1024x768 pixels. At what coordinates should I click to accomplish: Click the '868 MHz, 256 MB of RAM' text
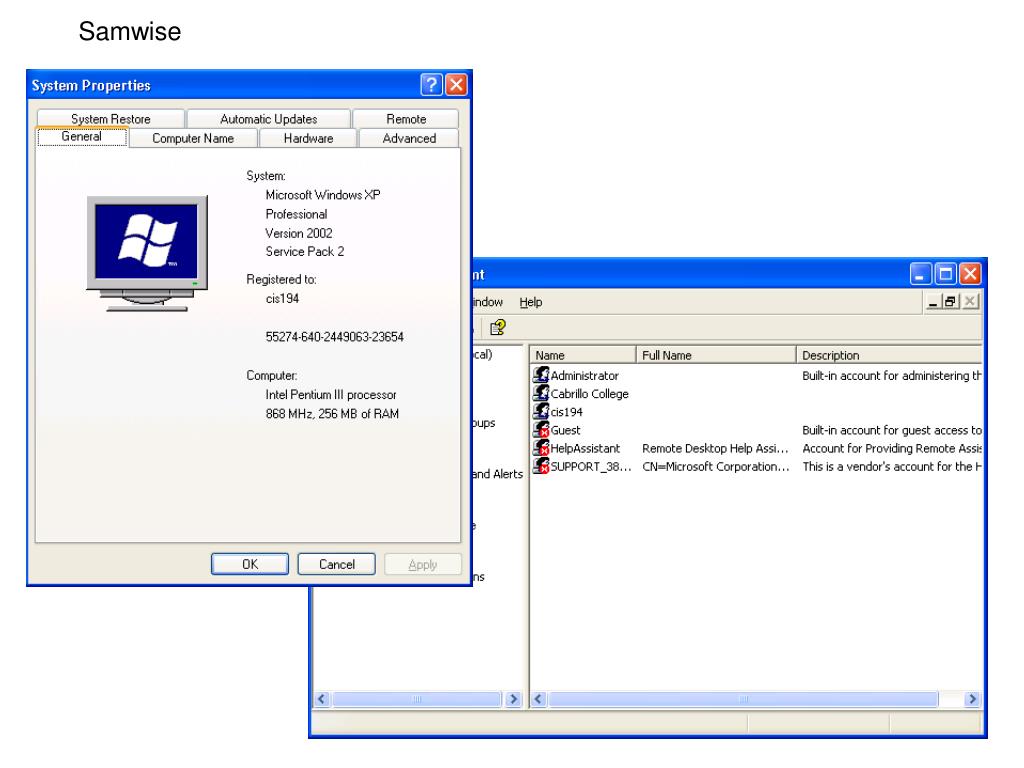pos(332,414)
